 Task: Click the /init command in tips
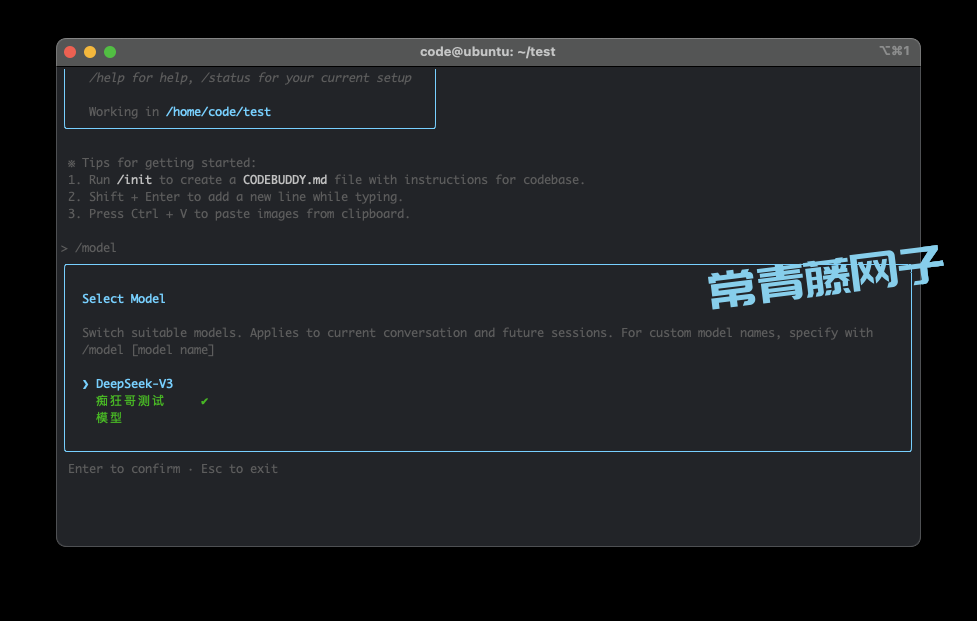tap(134, 180)
